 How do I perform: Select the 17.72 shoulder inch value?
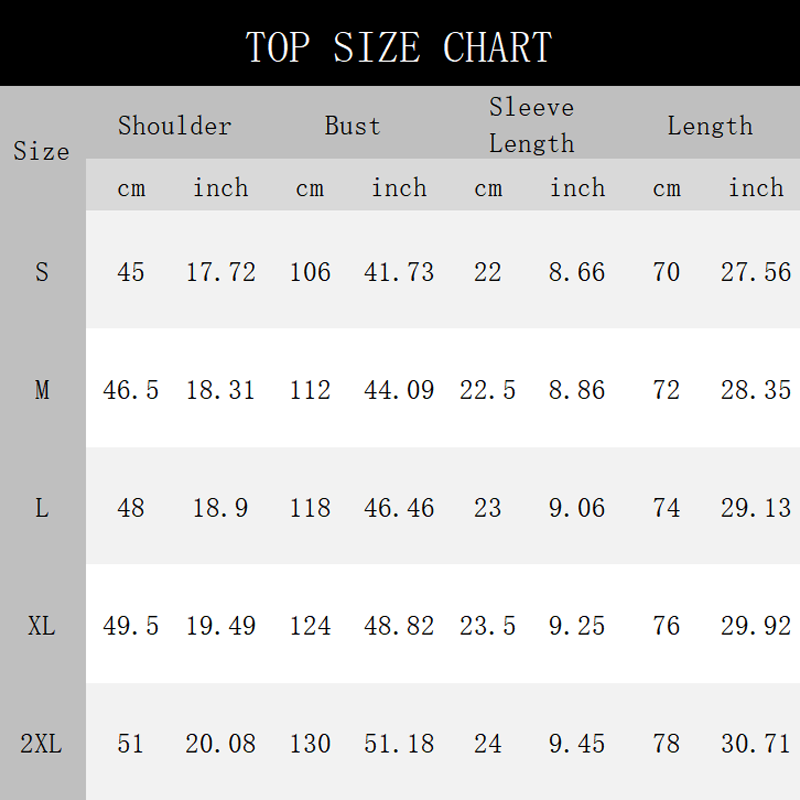pyautogui.click(x=220, y=272)
